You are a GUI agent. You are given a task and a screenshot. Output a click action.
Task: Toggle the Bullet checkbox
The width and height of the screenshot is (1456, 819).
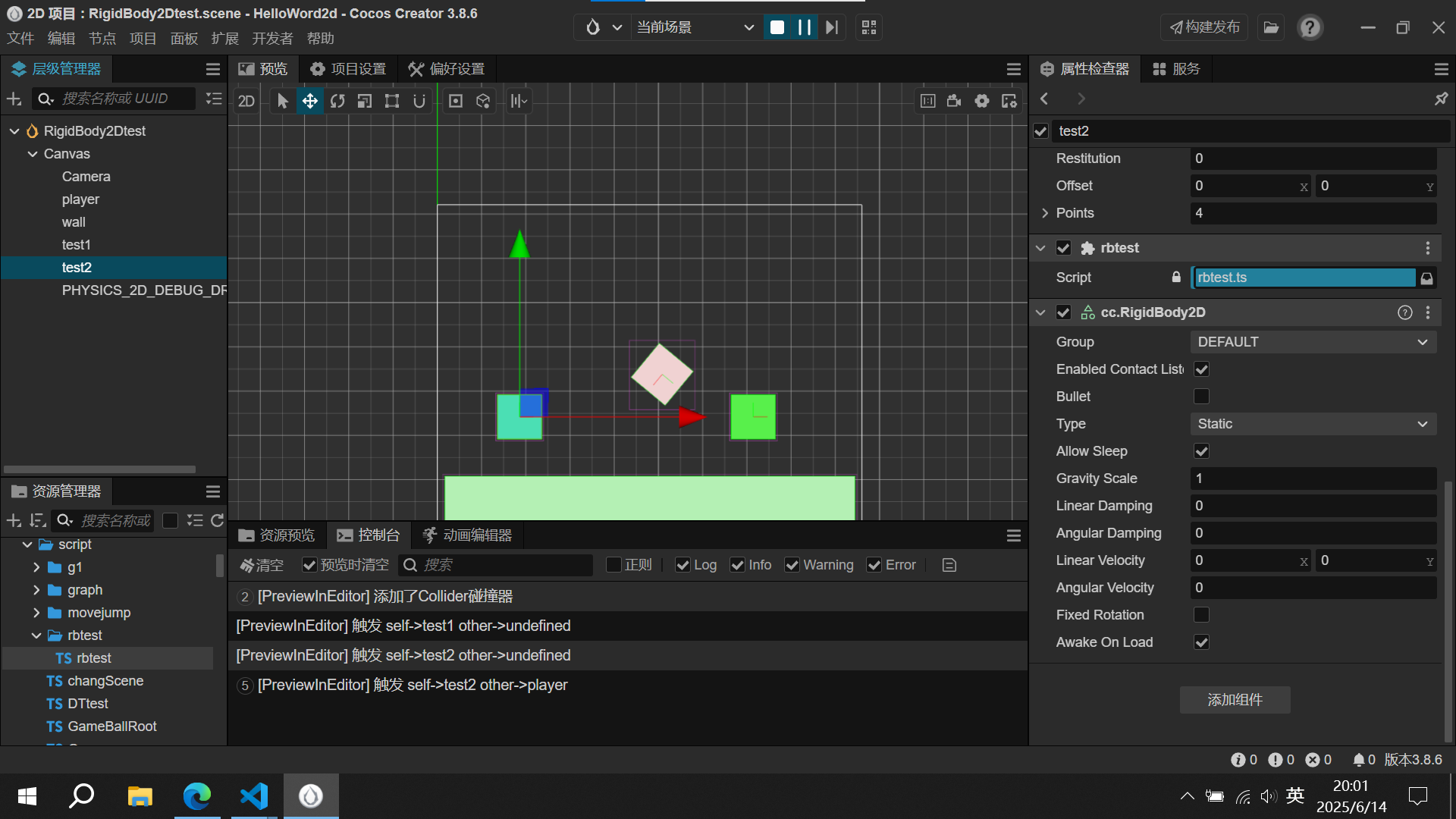pos(1201,397)
